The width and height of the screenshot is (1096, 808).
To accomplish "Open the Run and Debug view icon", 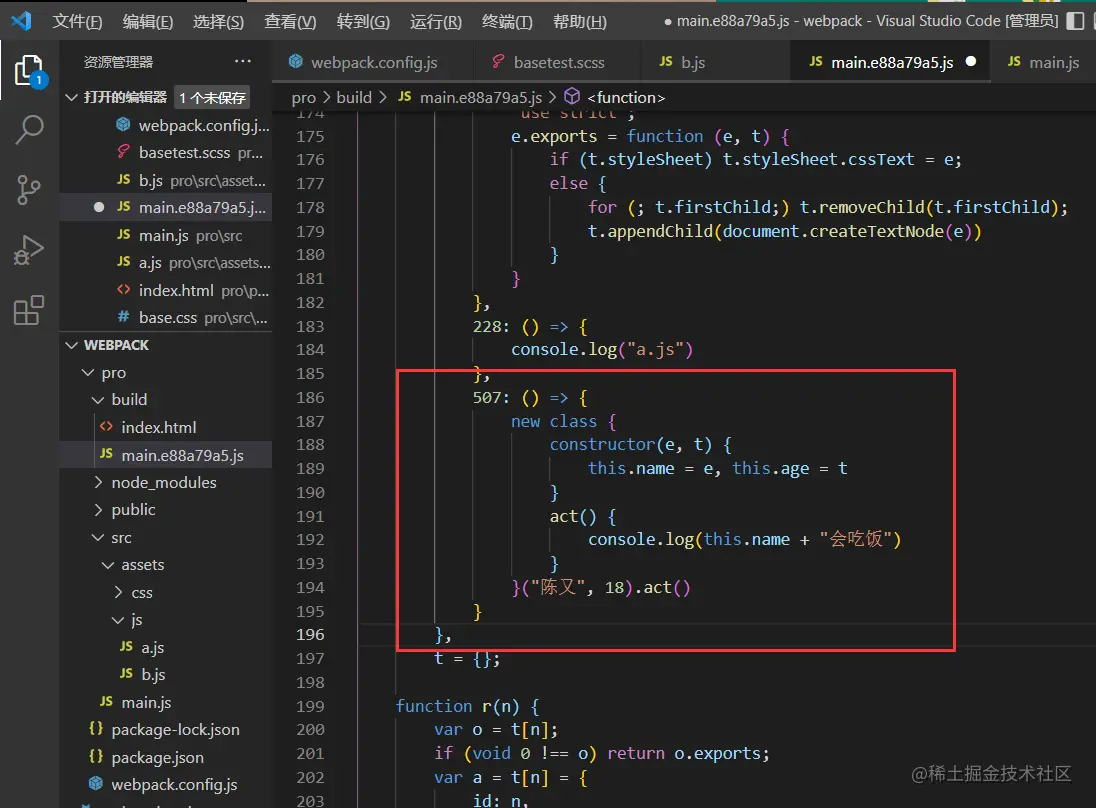I will tap(29, 250).
